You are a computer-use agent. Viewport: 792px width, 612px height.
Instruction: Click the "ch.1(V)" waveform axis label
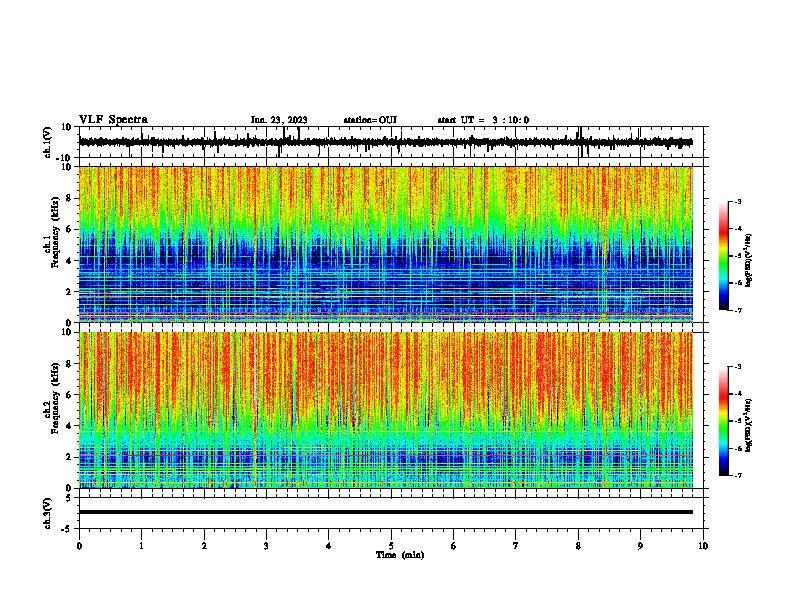(x=48, y=142)
